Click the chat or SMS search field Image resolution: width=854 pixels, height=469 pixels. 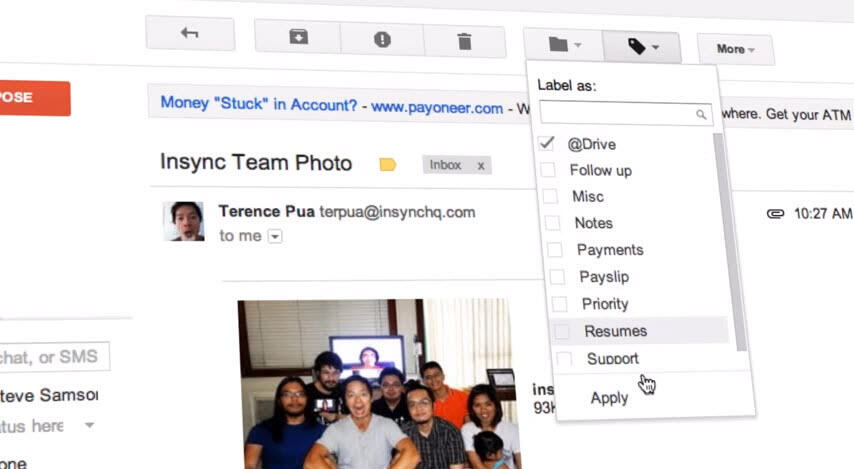click(53, 357)
